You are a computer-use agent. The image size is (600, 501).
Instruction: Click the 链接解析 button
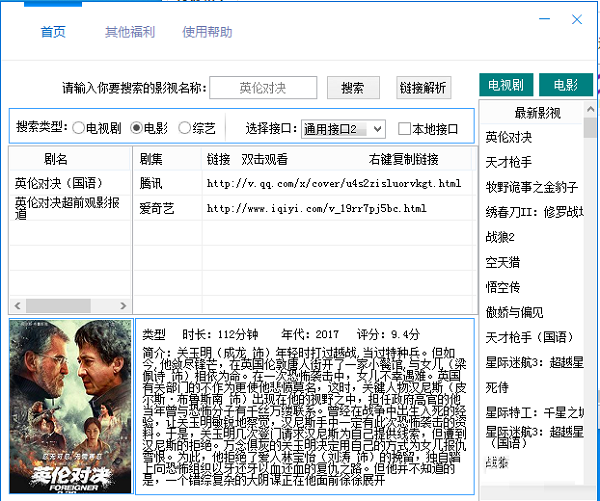tap(424, 88)
